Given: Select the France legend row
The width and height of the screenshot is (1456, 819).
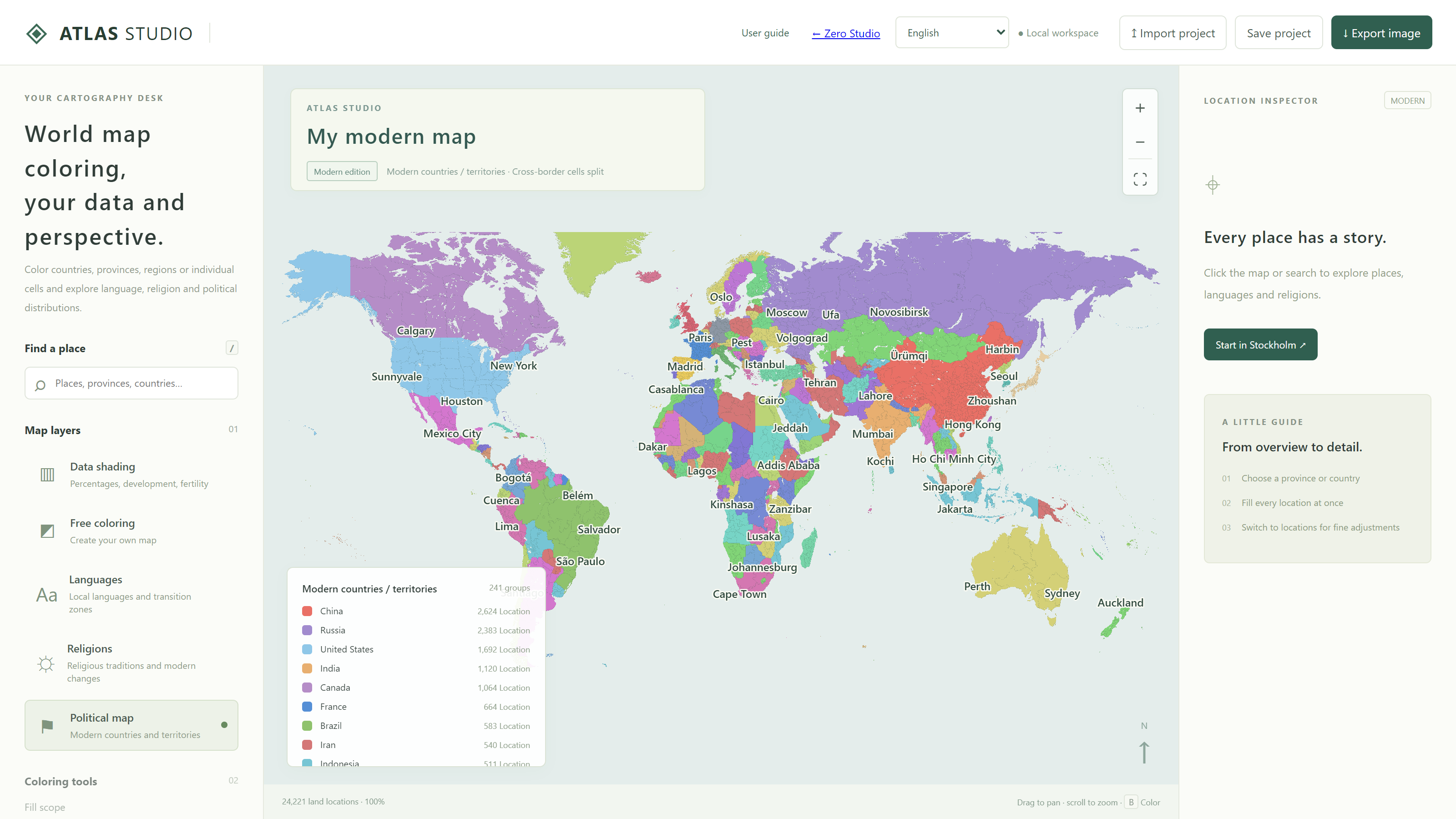Looking at the screenshot, I should click(416, 707).
